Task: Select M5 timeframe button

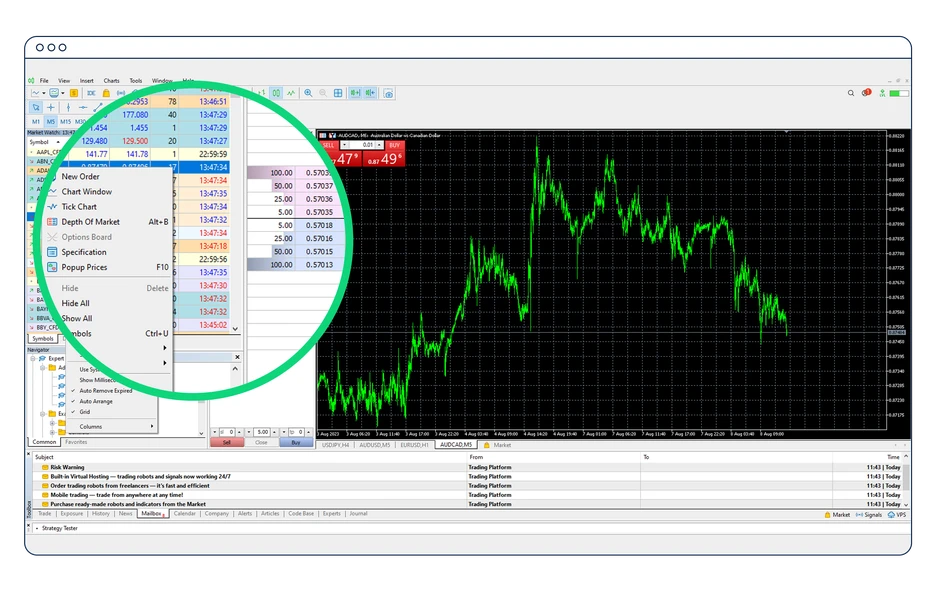Action: [x=51, y=121]
